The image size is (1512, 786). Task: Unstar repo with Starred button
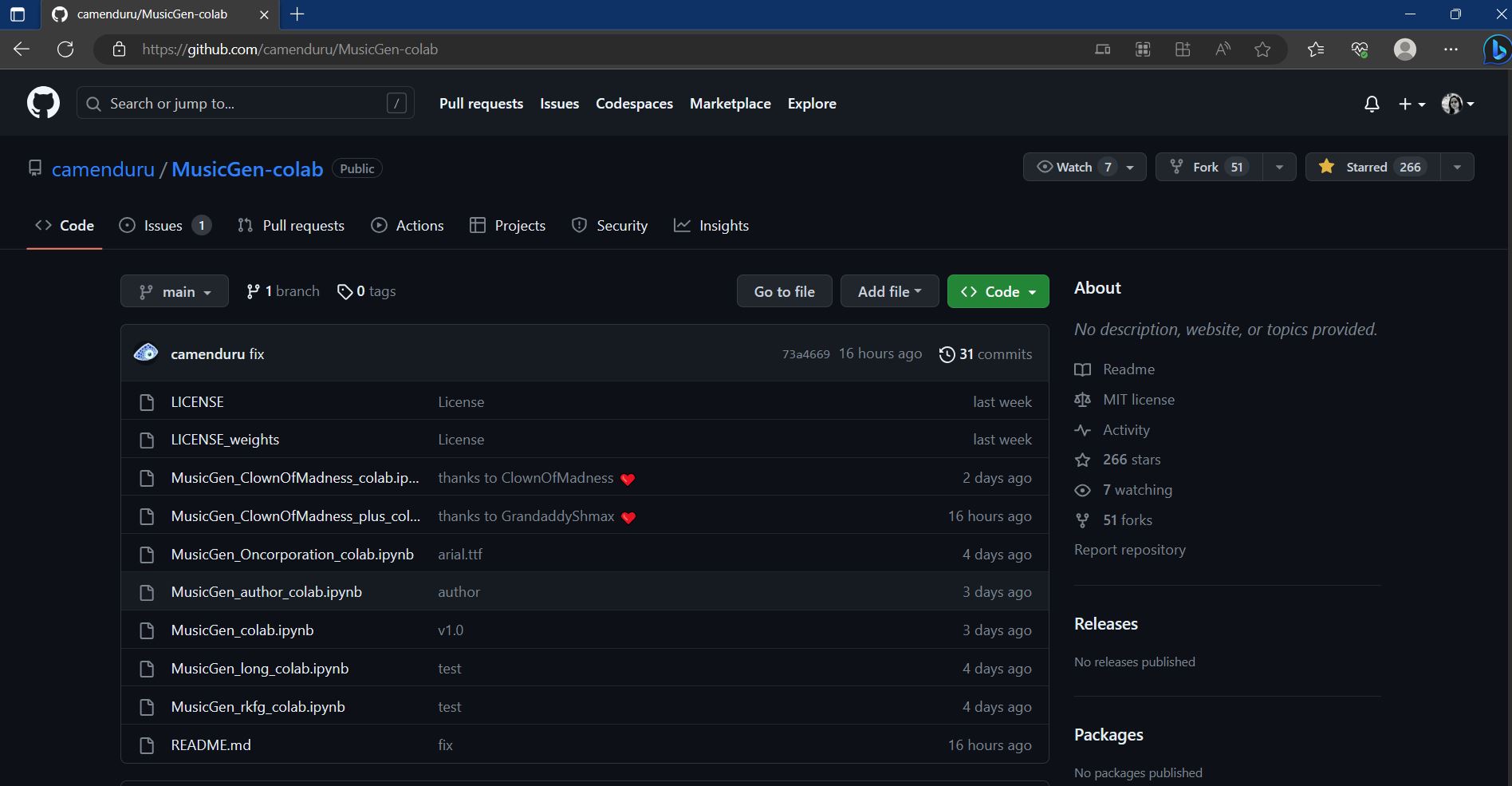(x=1373, y=167)
